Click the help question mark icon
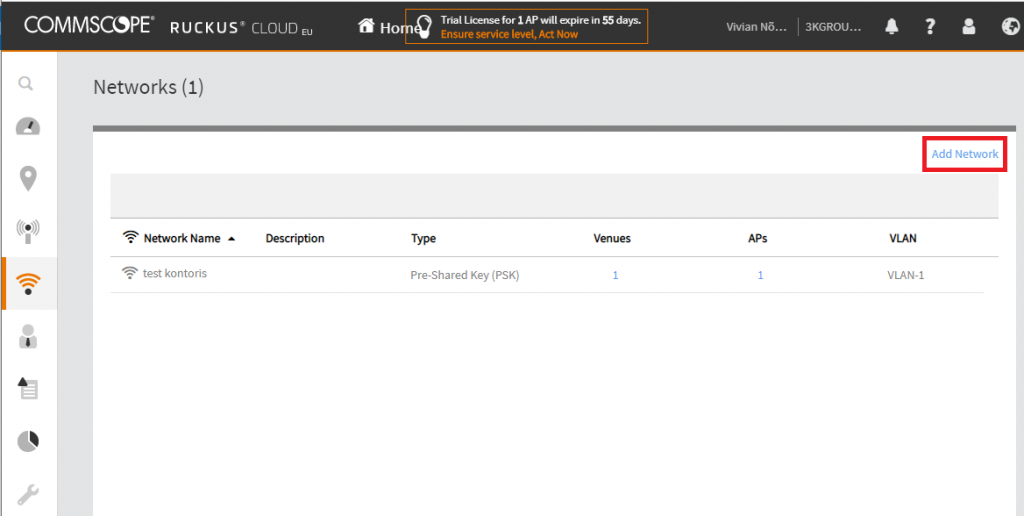1024x516 pixels. point(930,27)
